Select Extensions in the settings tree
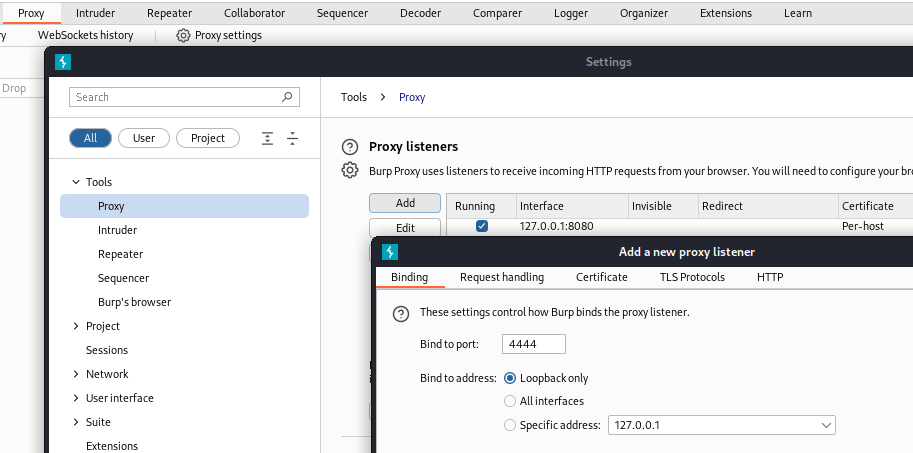Screen dimensions: 913x453 click(112, 446)
